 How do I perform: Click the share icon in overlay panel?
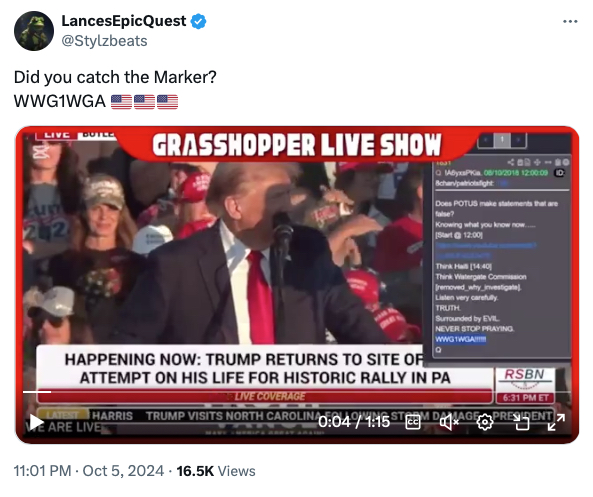pos(511,162)
